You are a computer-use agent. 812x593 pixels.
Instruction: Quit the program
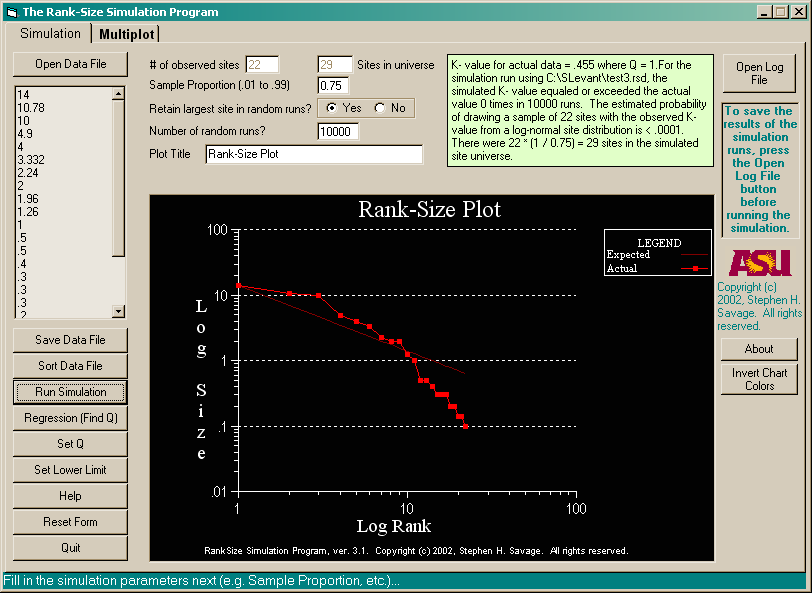(x=70, y=548)
